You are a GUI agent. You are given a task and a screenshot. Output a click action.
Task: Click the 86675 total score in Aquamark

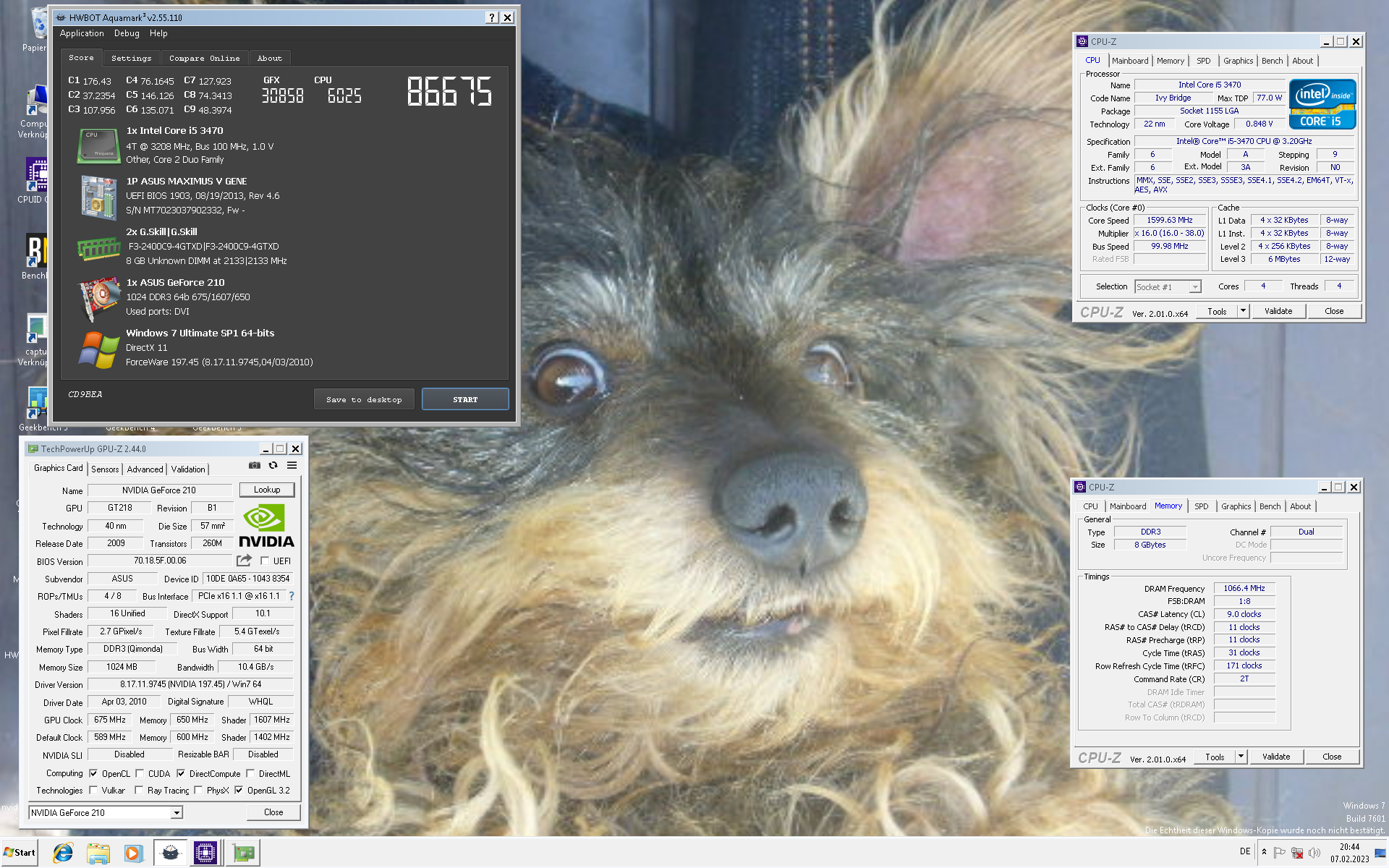(449, 92)
